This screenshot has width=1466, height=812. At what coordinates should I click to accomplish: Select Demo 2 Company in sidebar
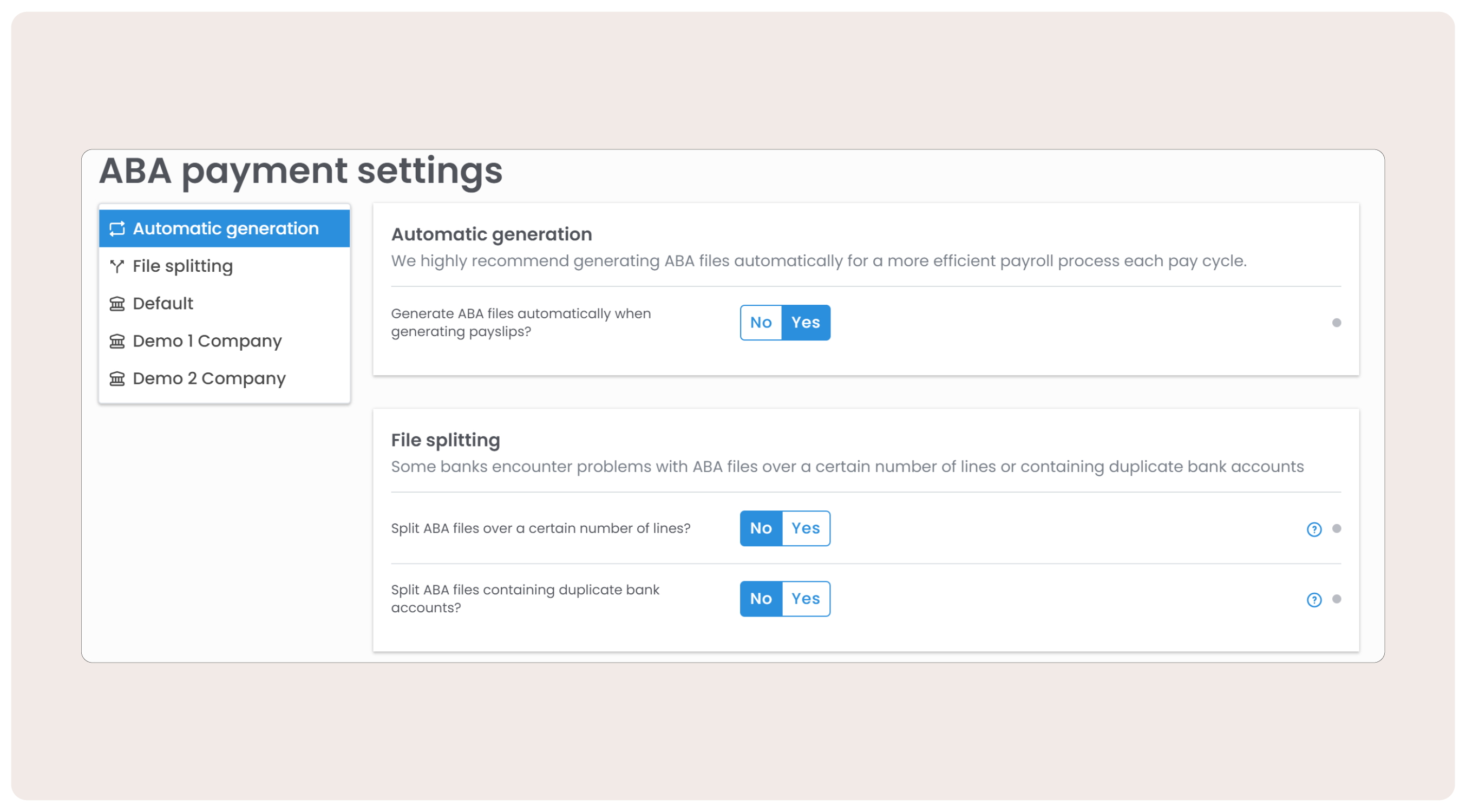209,379
